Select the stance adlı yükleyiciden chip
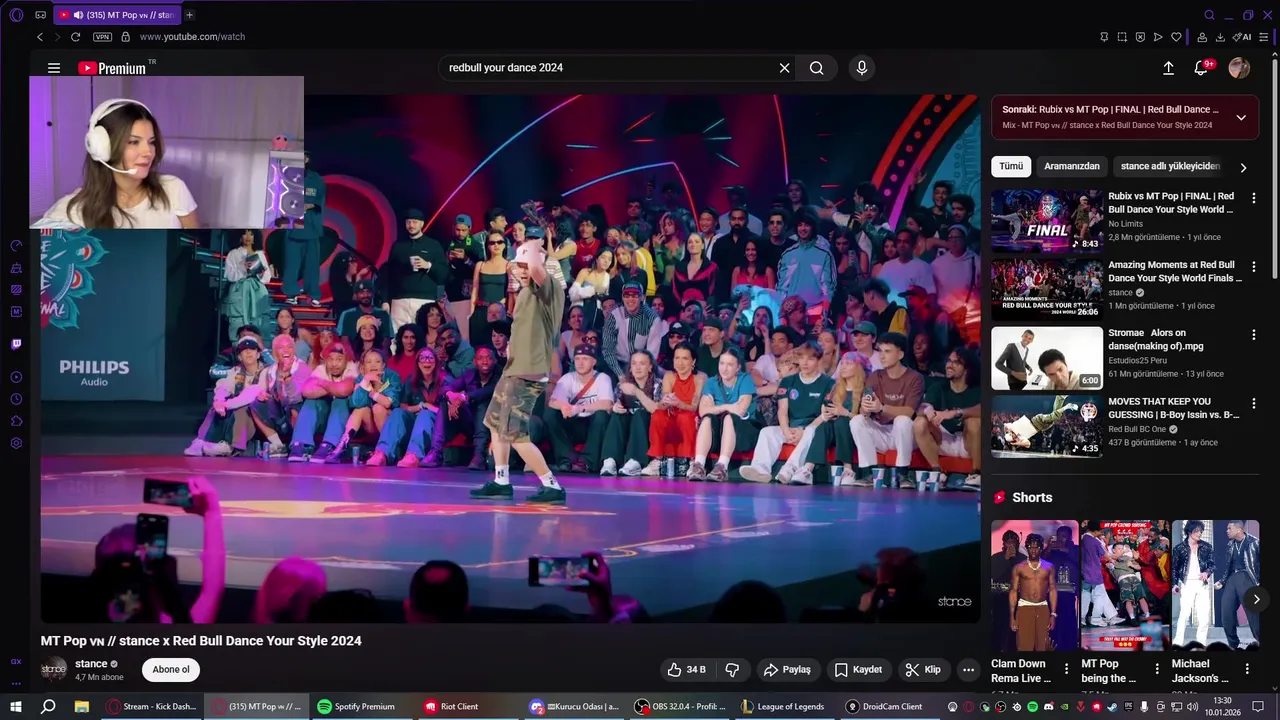 coord(1170,167)
